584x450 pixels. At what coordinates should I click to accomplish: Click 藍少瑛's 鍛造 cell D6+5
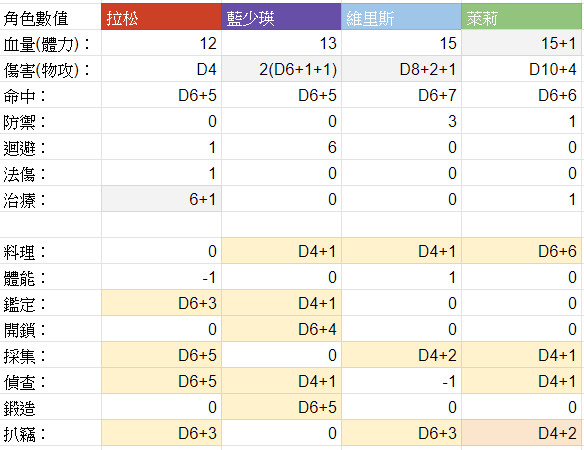click(281, 407)
